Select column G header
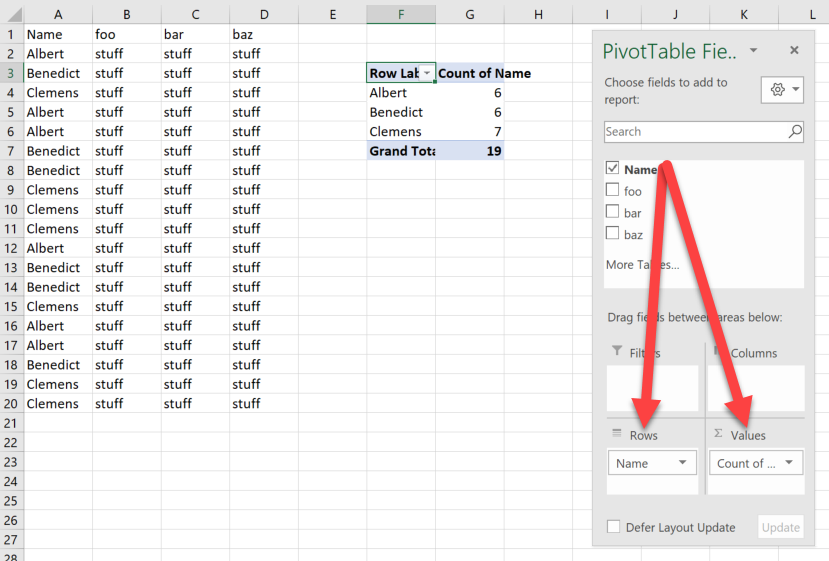 (469, 14)
